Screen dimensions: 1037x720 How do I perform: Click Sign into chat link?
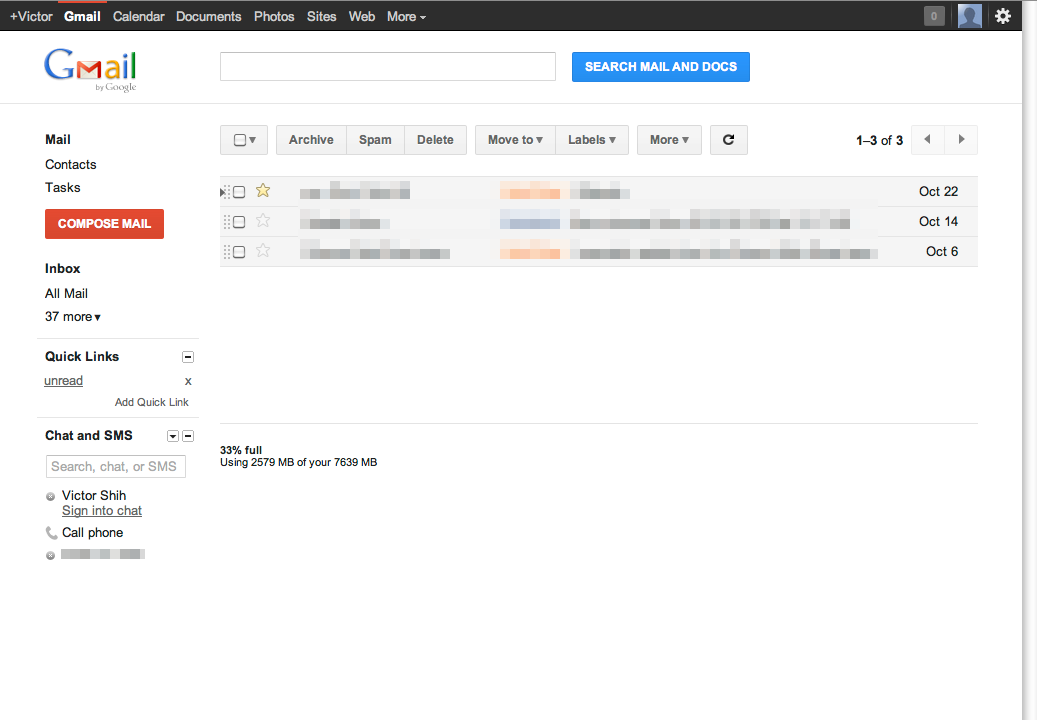tap(102, 510)
